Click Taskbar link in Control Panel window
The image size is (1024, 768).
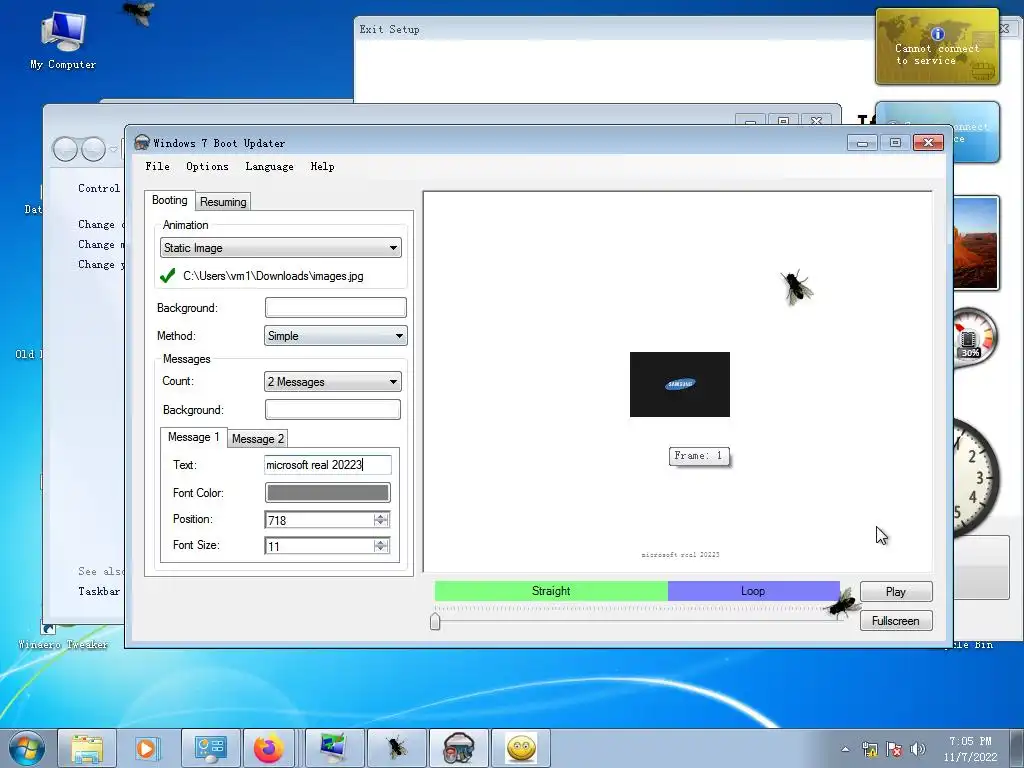point(99,591)
